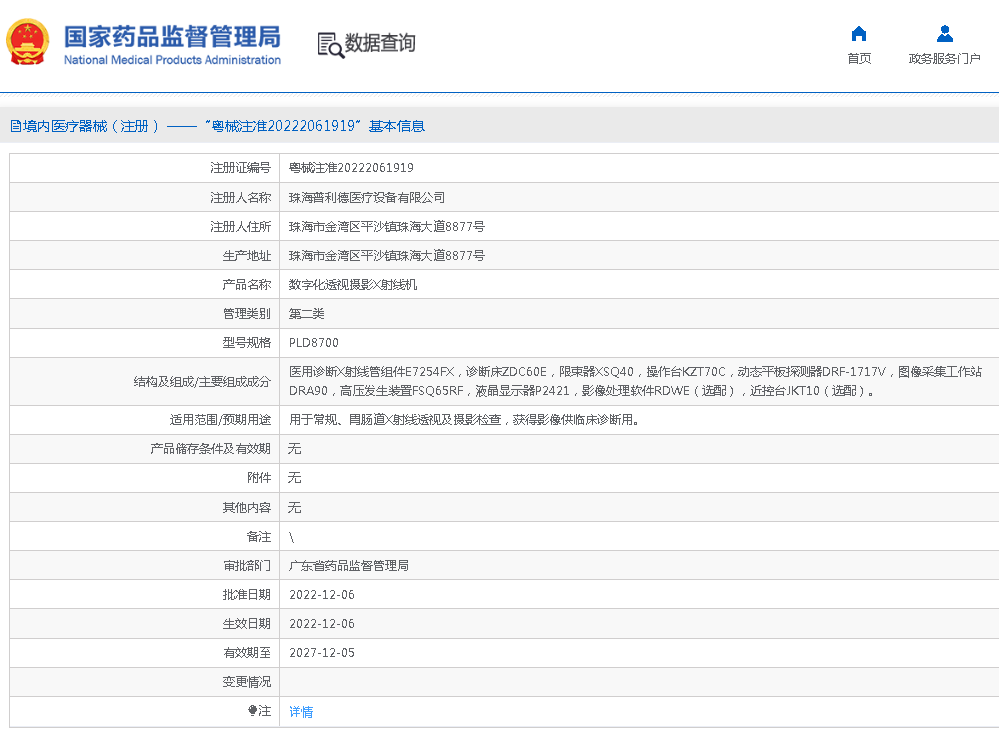Open 政务服务门户 via its text label

(x=944, y=59)
